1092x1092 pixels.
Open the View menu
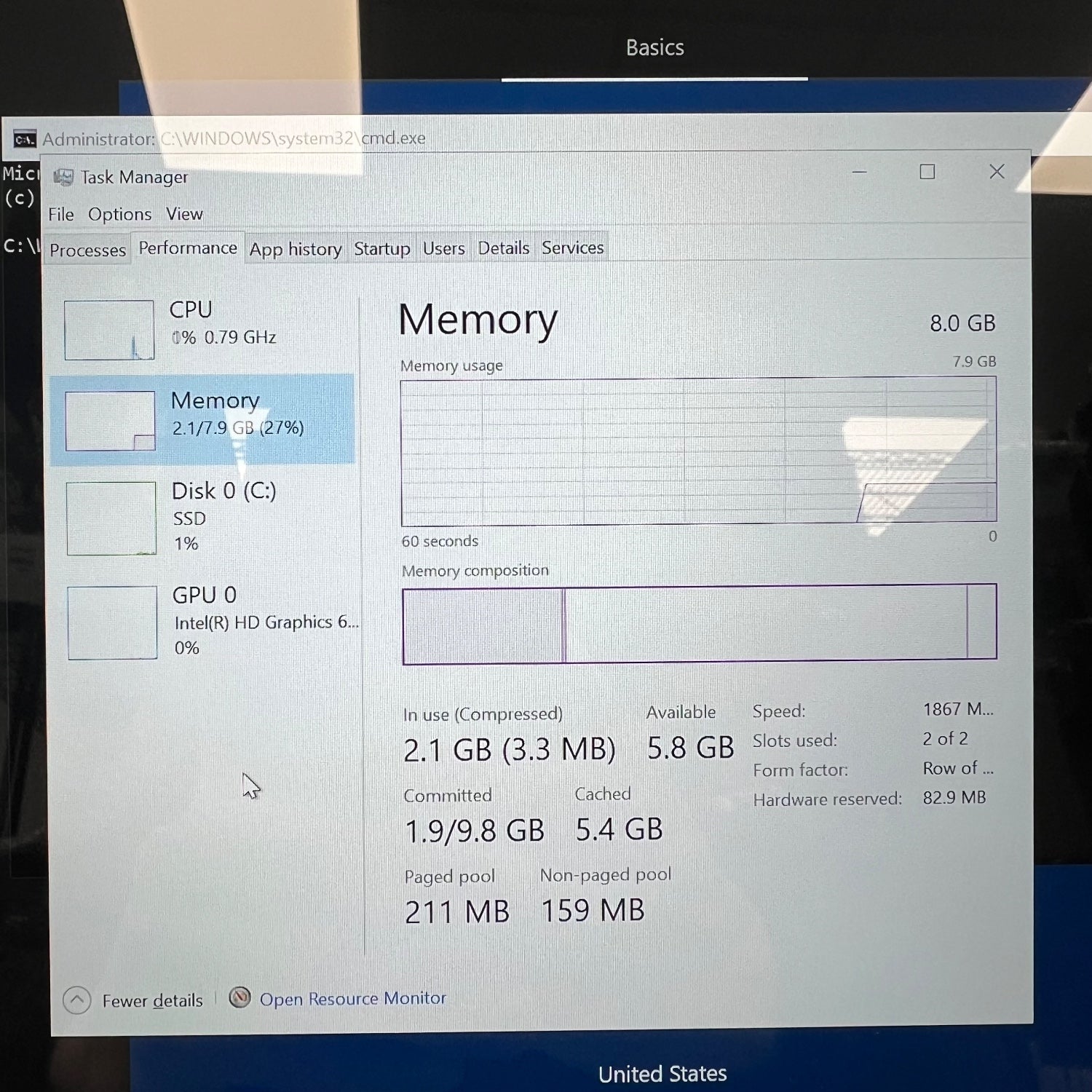[x=184, y=213]
